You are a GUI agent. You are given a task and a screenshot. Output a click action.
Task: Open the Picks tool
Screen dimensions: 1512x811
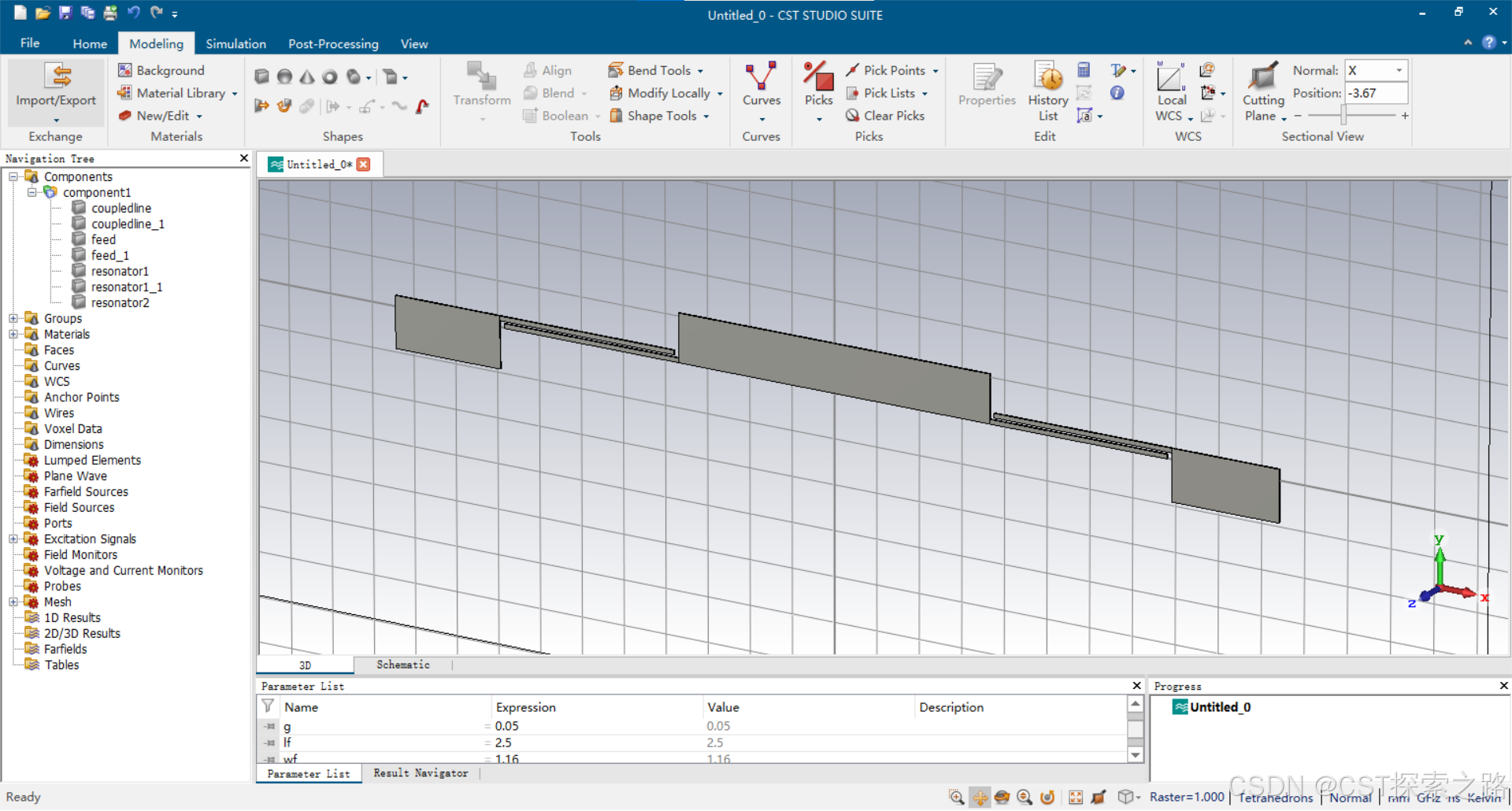[x=819, y=91]
